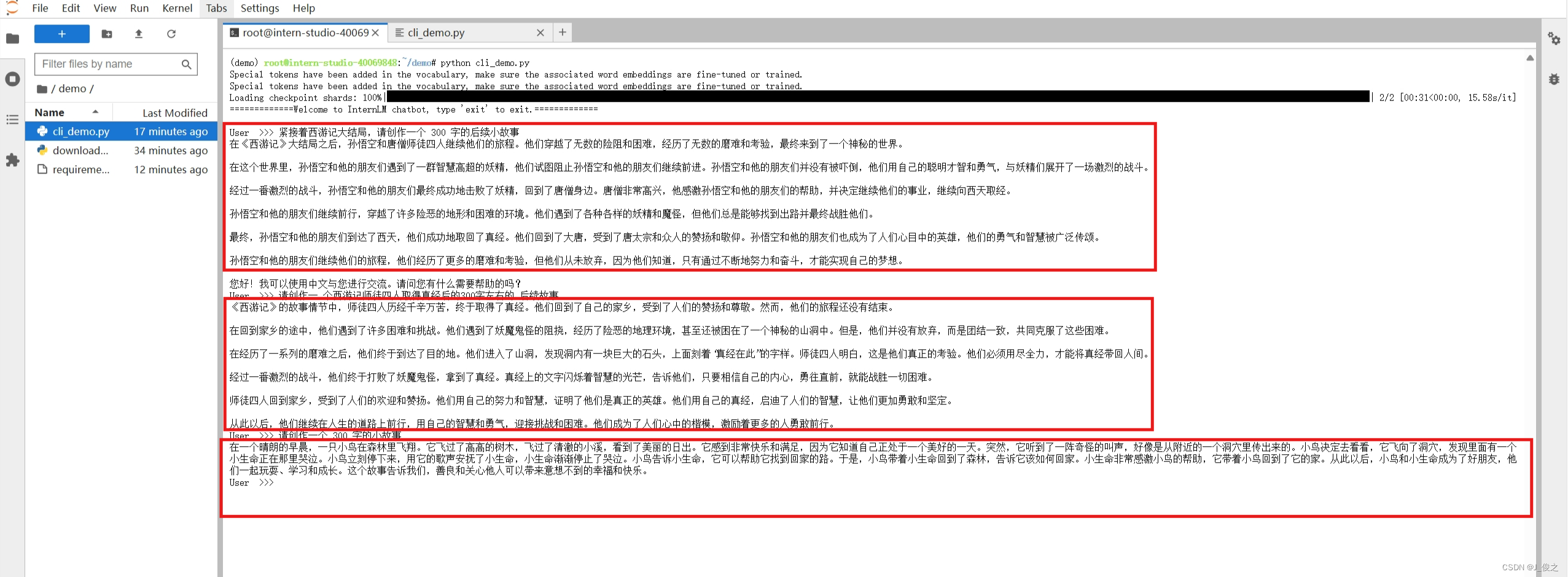Focus the Filter files by name field

pyautogui.click(x=116, y=64)
